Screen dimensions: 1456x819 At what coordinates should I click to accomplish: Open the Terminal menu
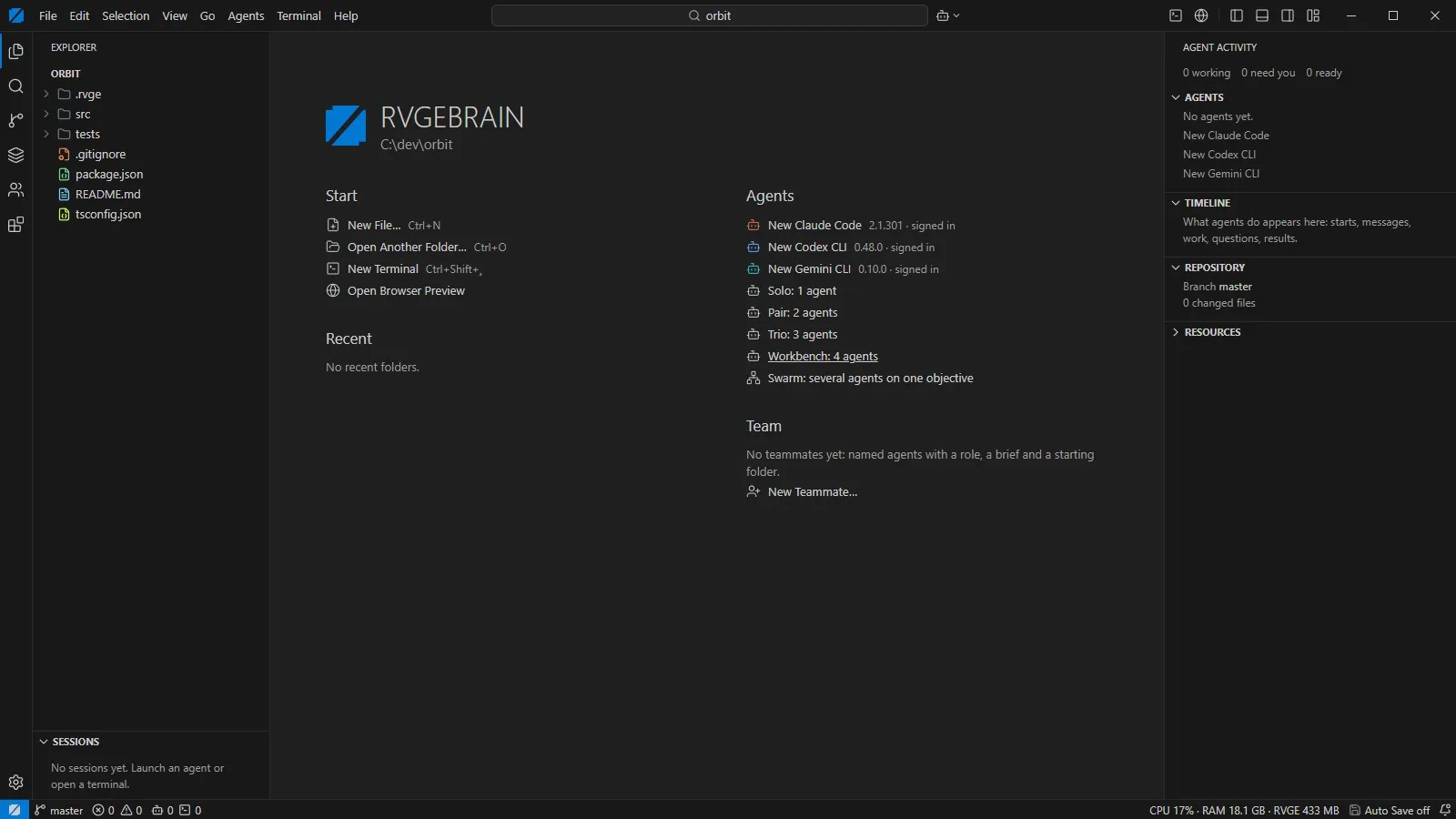(x=298, y=15)
